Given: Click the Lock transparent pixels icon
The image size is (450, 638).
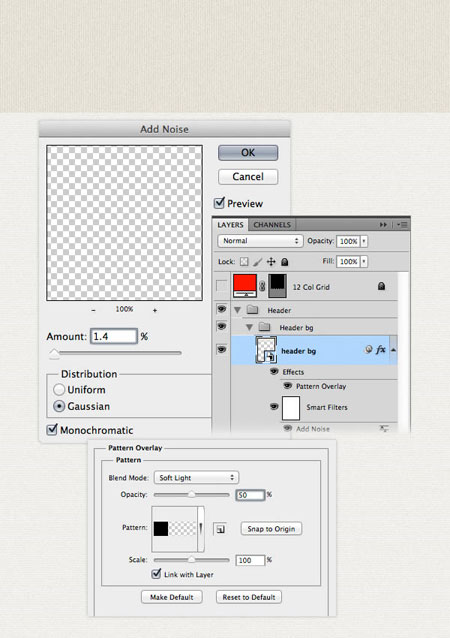Looking at the screenshot, I should pos(244,262).
